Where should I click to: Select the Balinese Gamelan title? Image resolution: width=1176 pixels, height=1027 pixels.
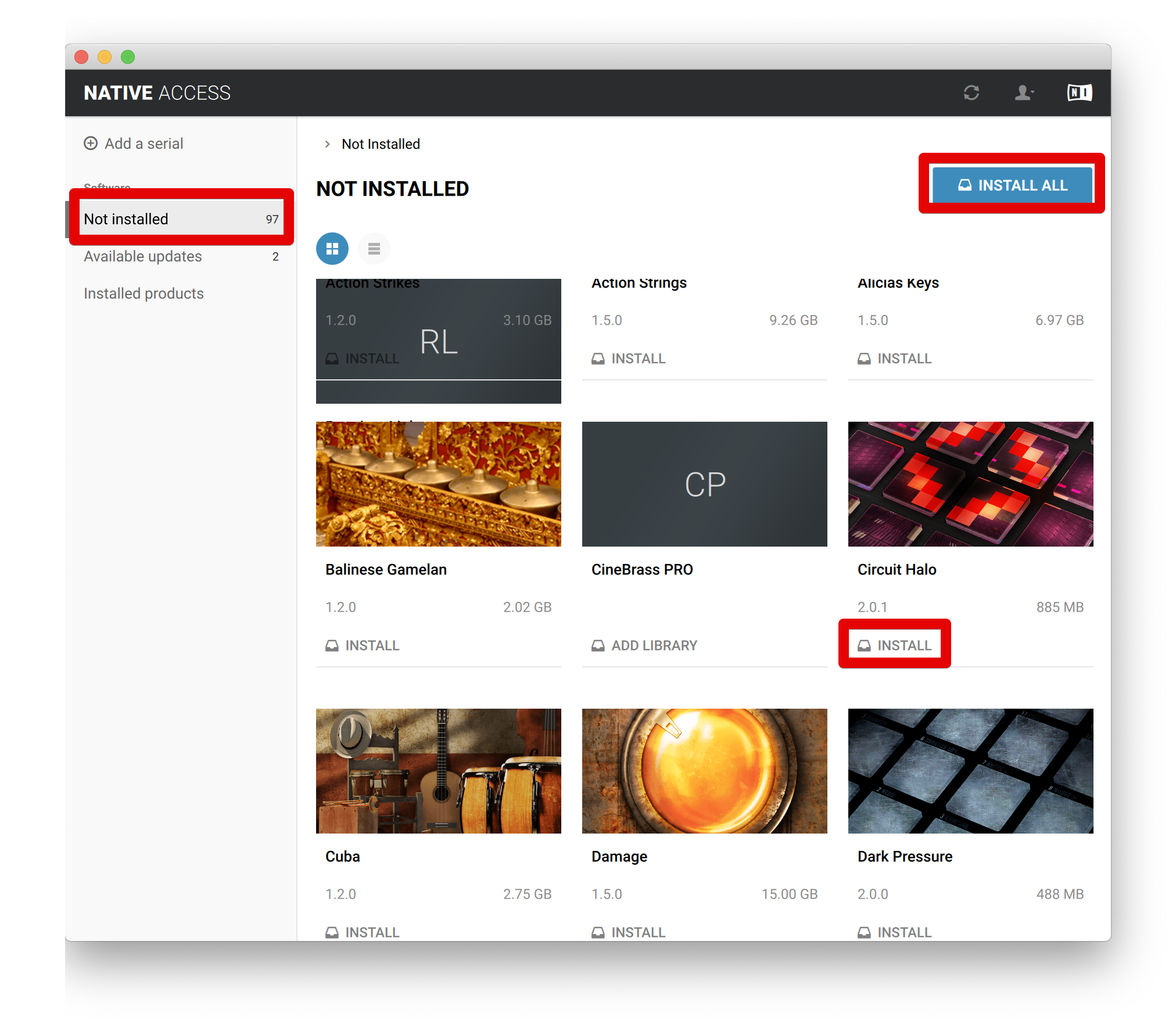click(386, 569)
